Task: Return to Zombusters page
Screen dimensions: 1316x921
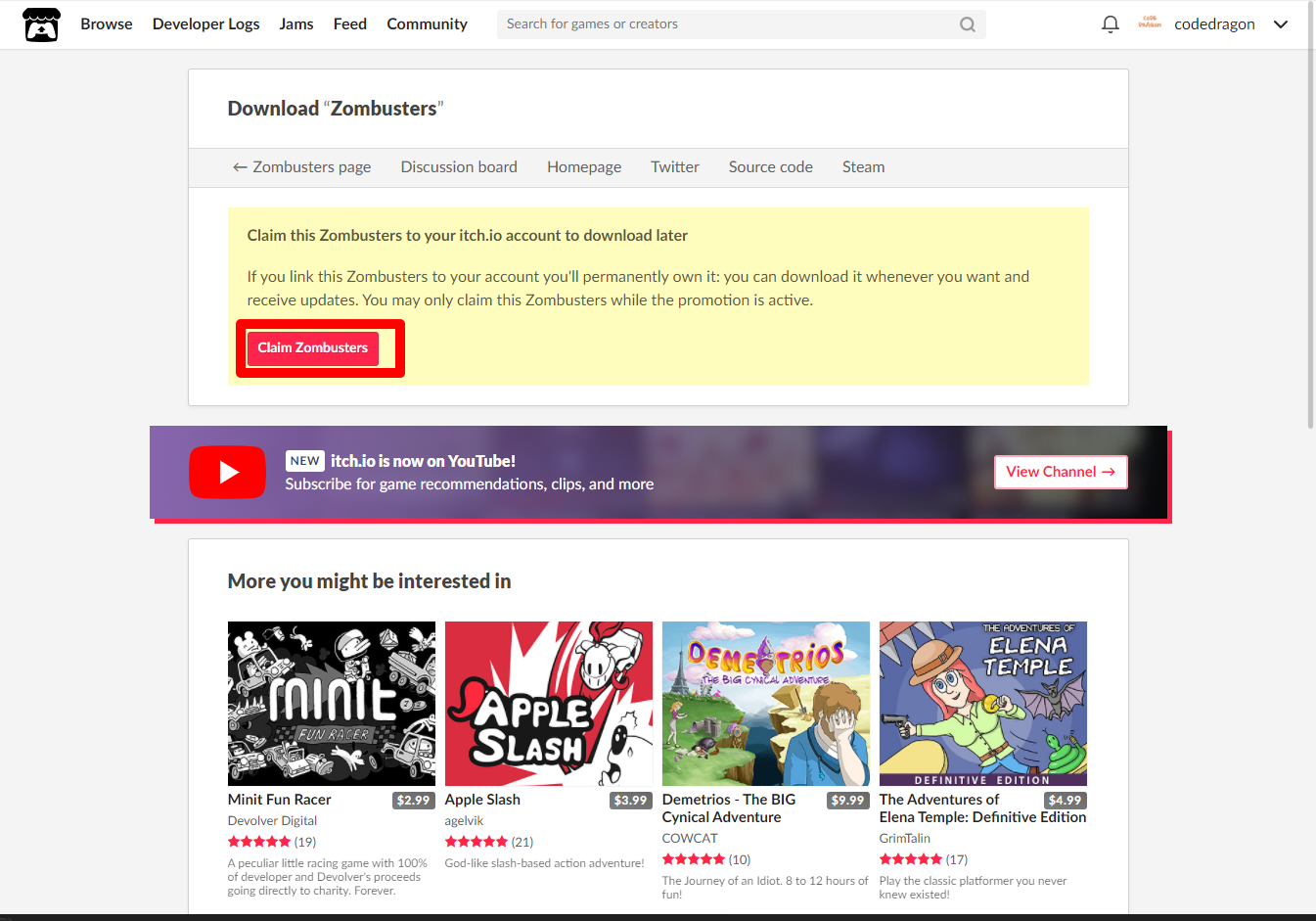Action: [x=301, y=167]
